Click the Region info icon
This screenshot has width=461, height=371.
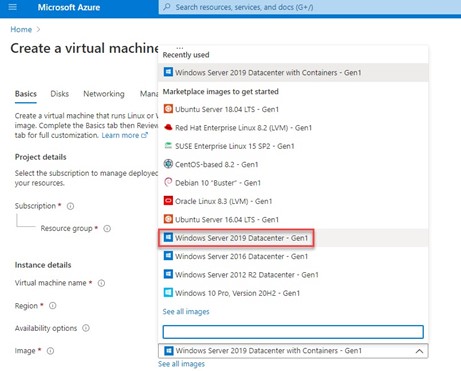53,306
